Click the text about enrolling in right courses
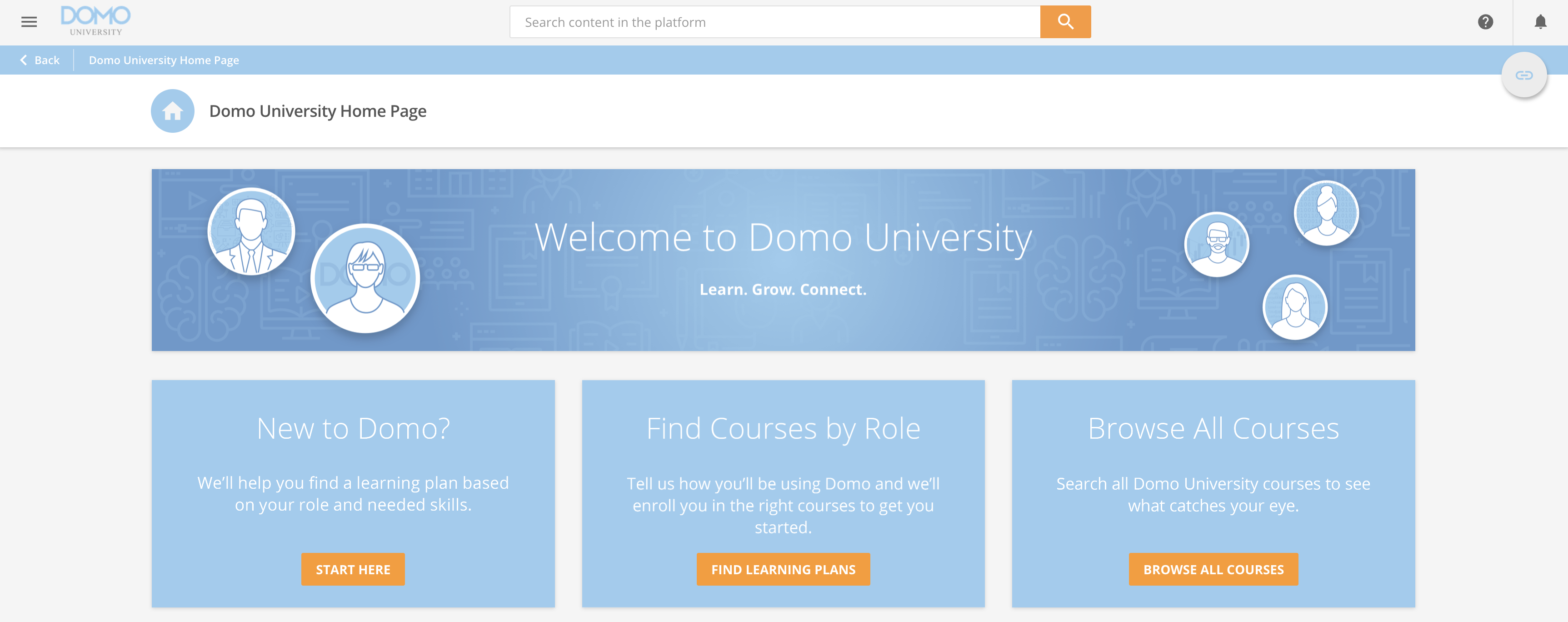 (784, 505)
